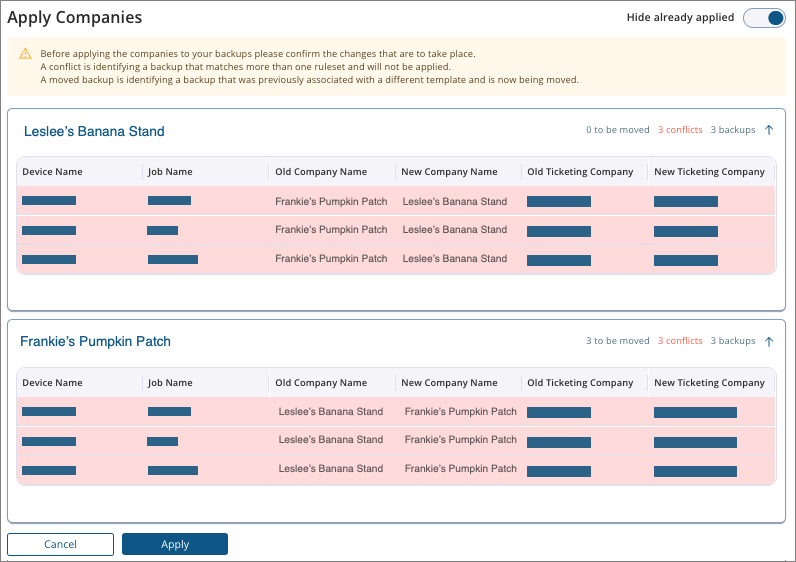This screenshot has width=796, height=562.
Task: Click 3 conflicts in Frankie's Pumpkin Patch
Action: point(680,341)
